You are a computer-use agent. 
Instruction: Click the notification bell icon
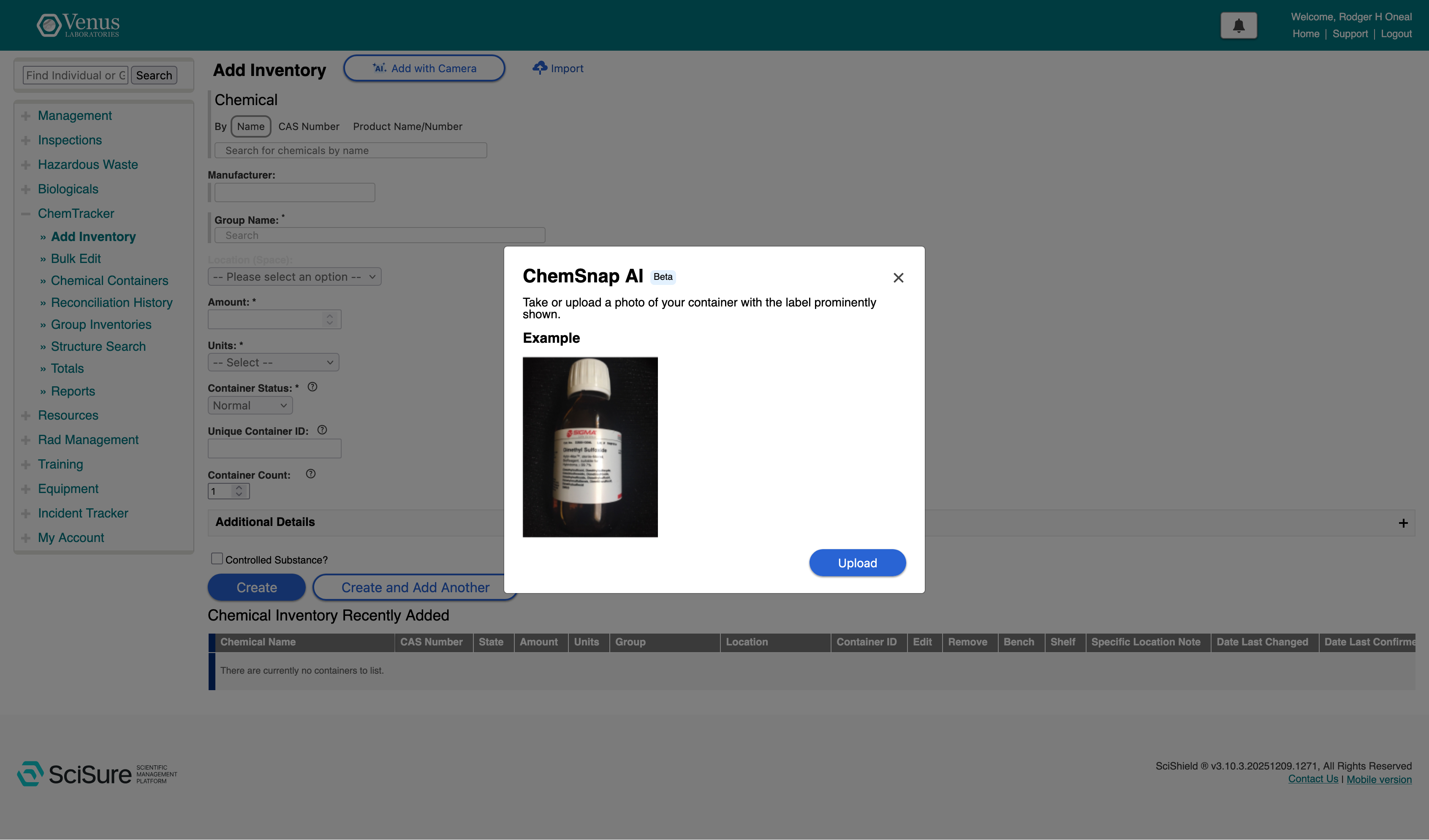[1239, 25]
